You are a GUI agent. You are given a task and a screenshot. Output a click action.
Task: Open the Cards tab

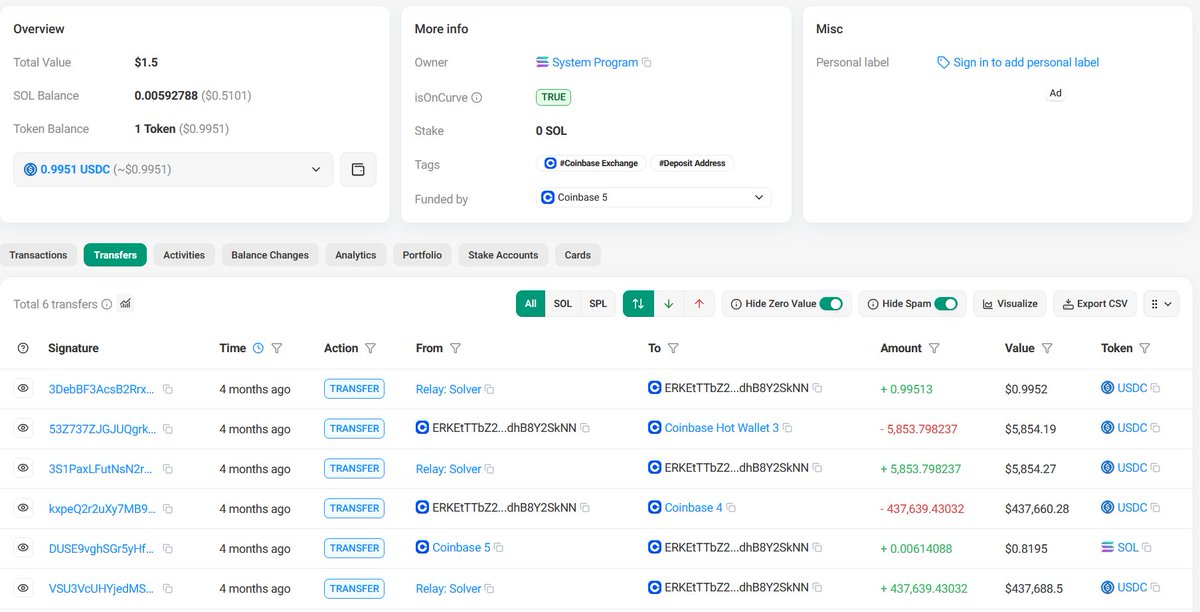[578, 255]
